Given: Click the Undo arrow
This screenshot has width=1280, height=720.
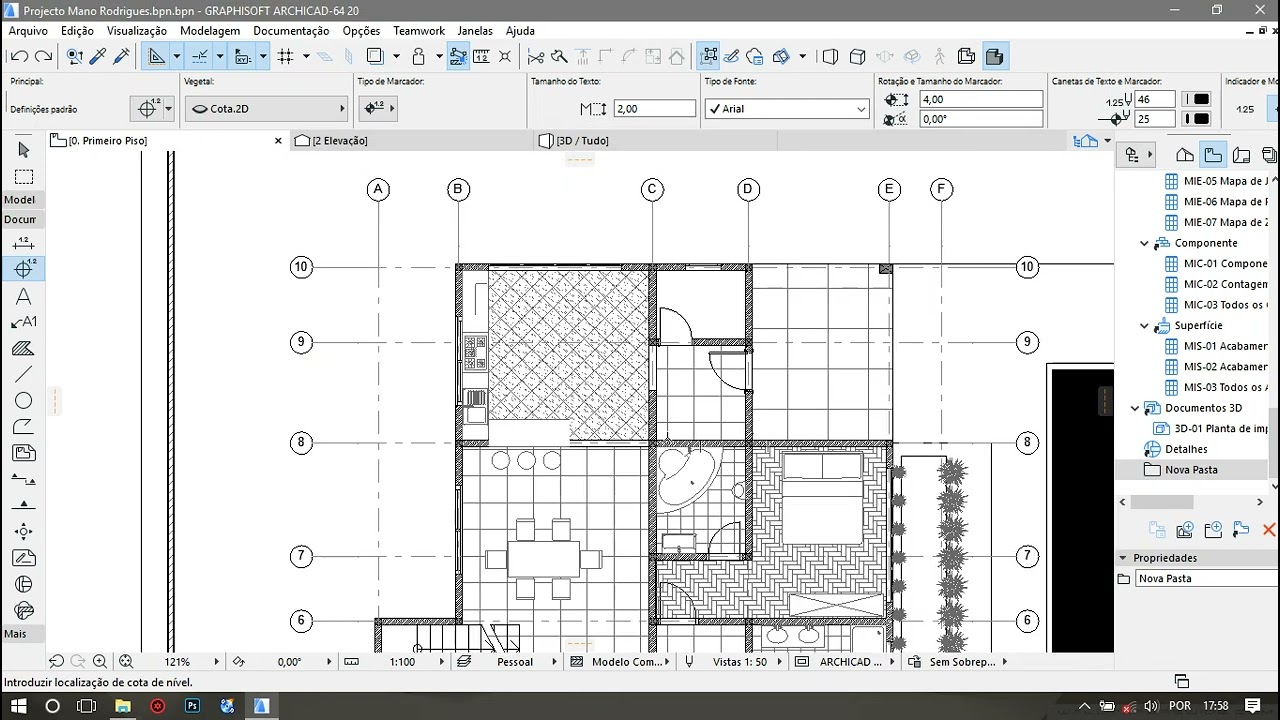Looking at the screenshot, I should coord(19,57).
